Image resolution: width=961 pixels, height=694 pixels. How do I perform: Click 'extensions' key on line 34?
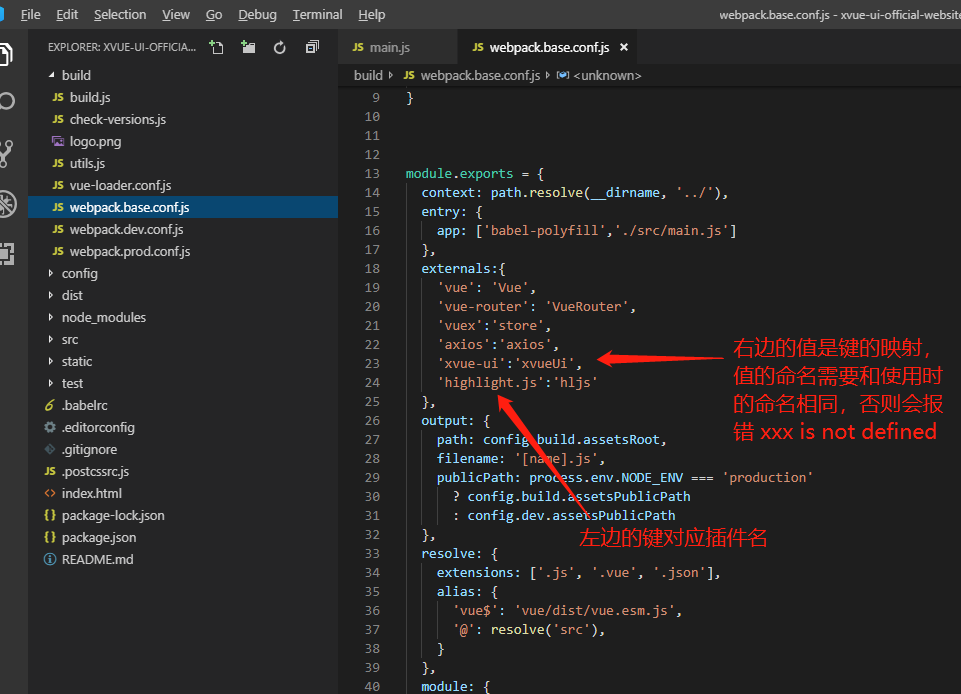pos(474,573)
